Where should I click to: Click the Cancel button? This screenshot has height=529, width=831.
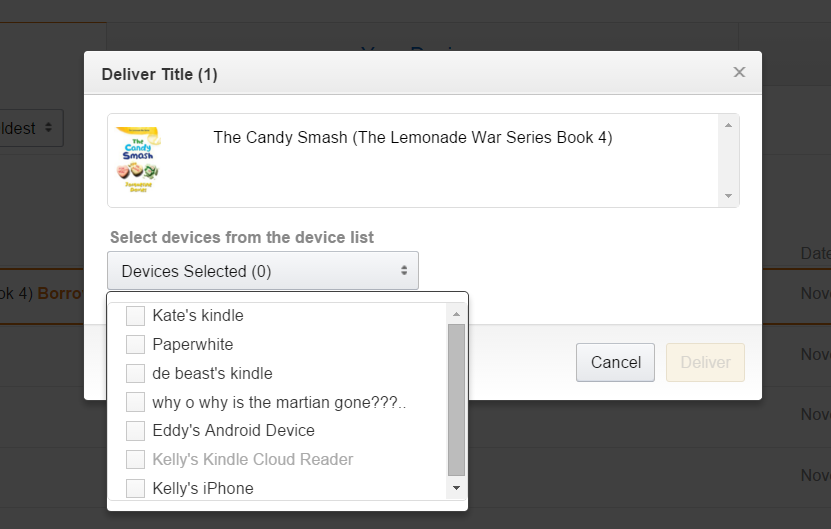coord(615,362)
